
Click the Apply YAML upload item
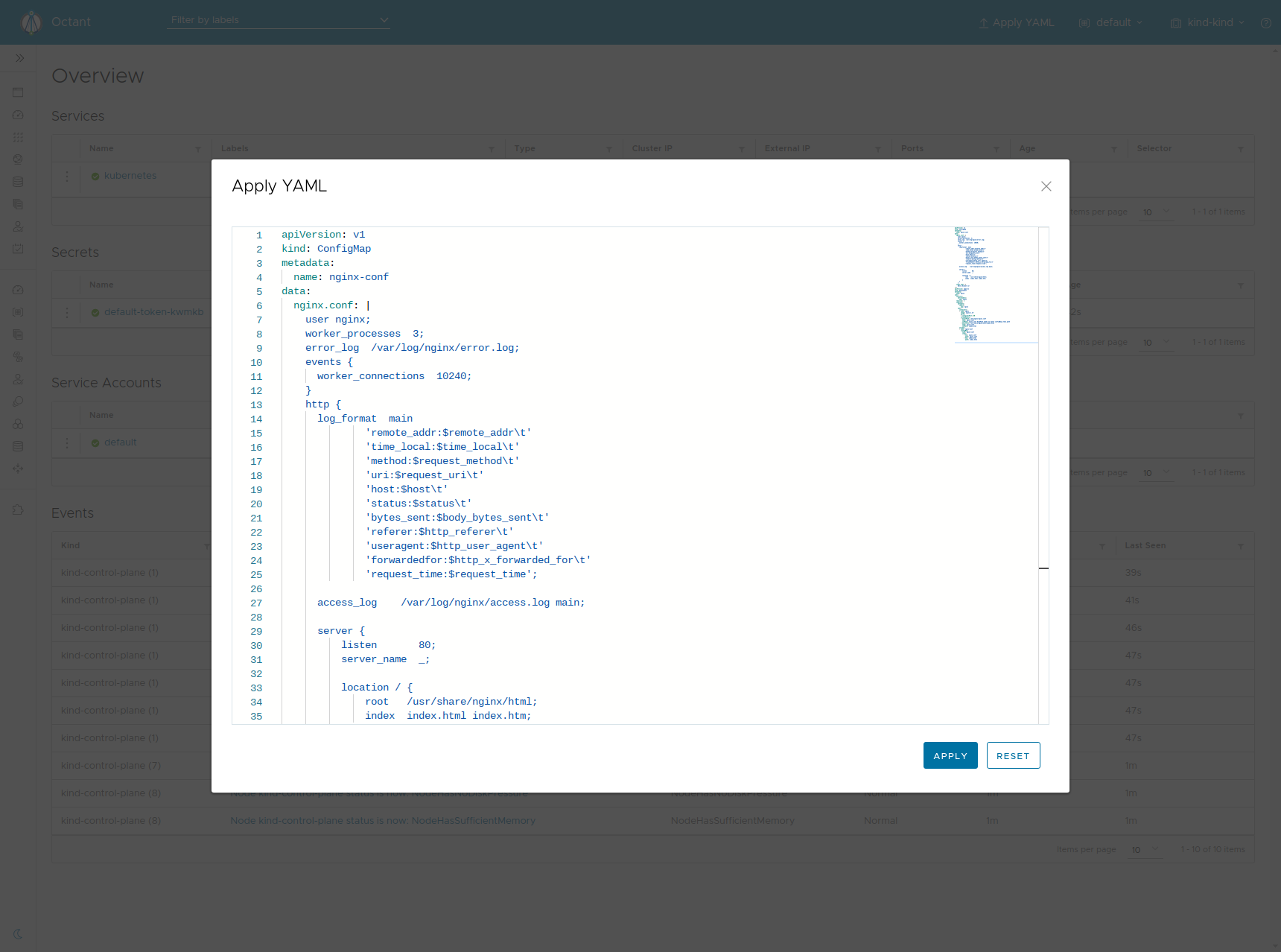(x=1017, y=23)
